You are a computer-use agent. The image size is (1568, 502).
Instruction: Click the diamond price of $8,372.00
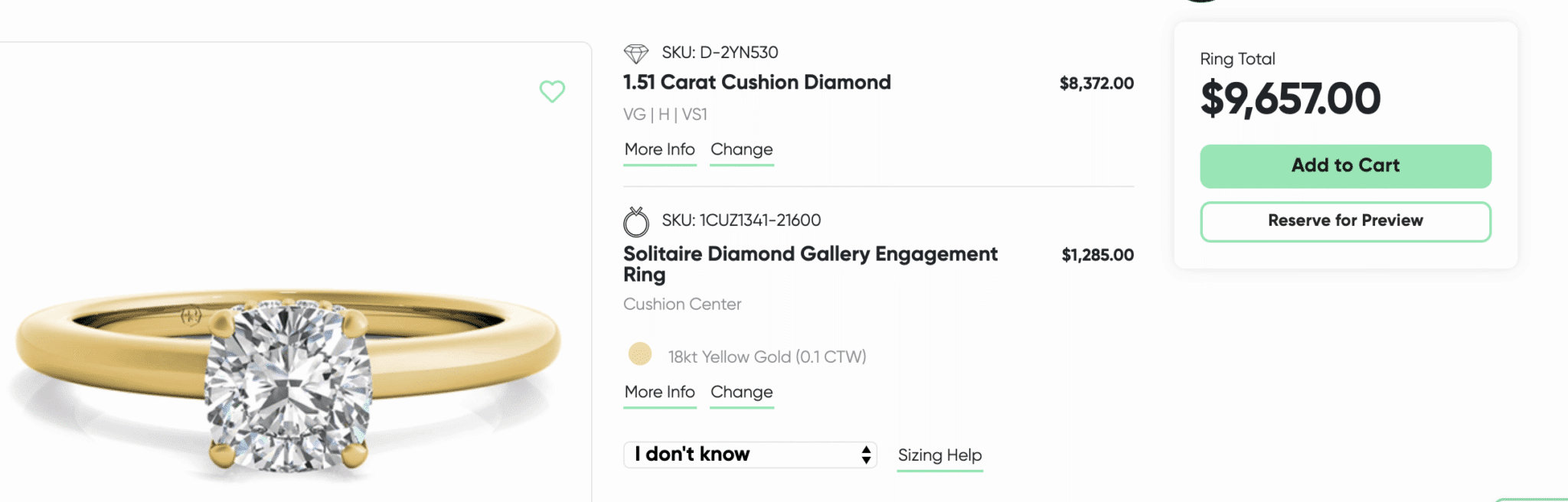[x=1097, y=83]
